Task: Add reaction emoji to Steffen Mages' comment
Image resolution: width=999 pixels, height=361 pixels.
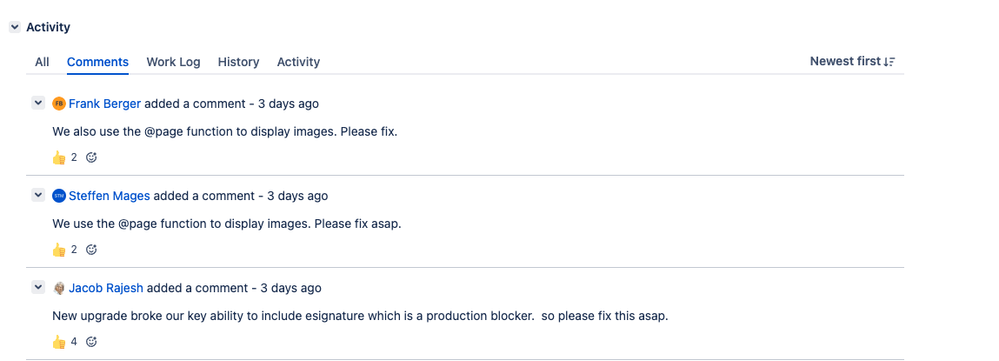Action: coord(91,250)
